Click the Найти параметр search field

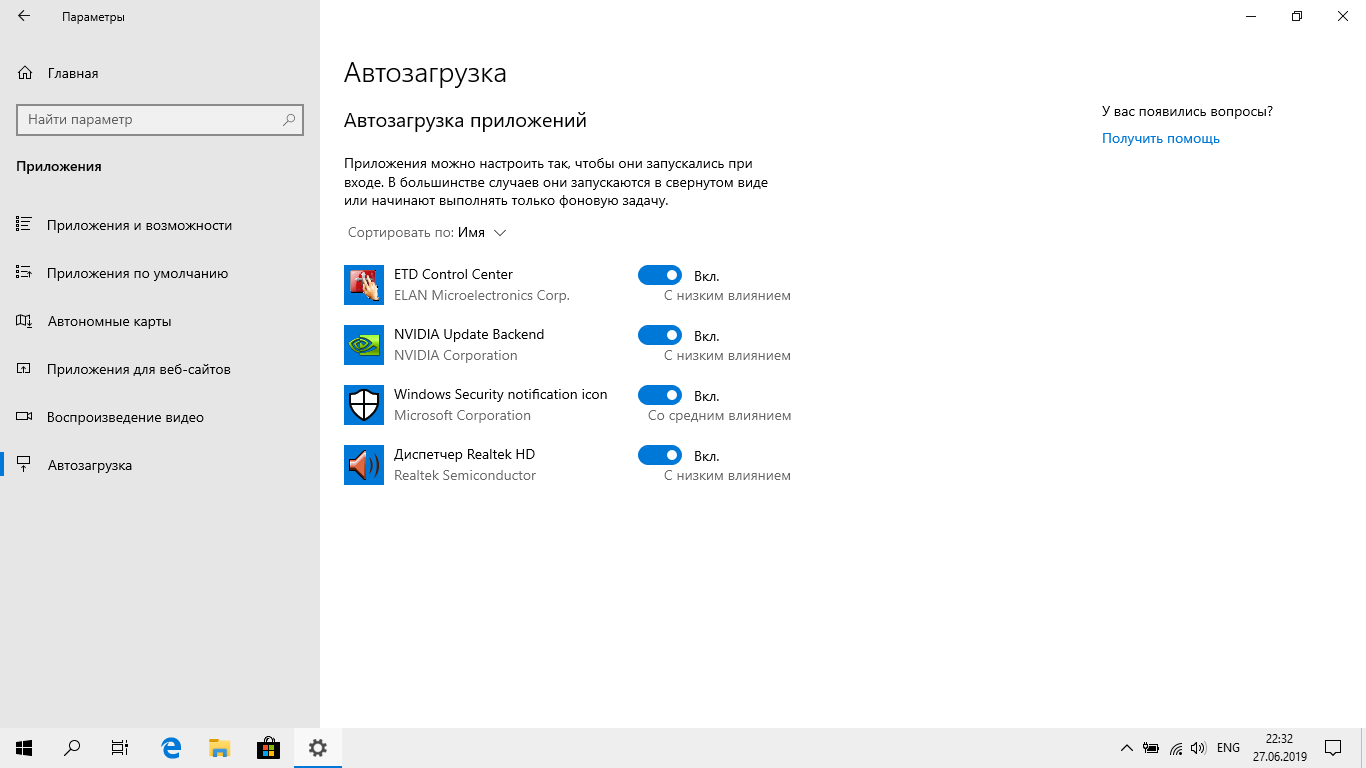(x=150, y=119)
